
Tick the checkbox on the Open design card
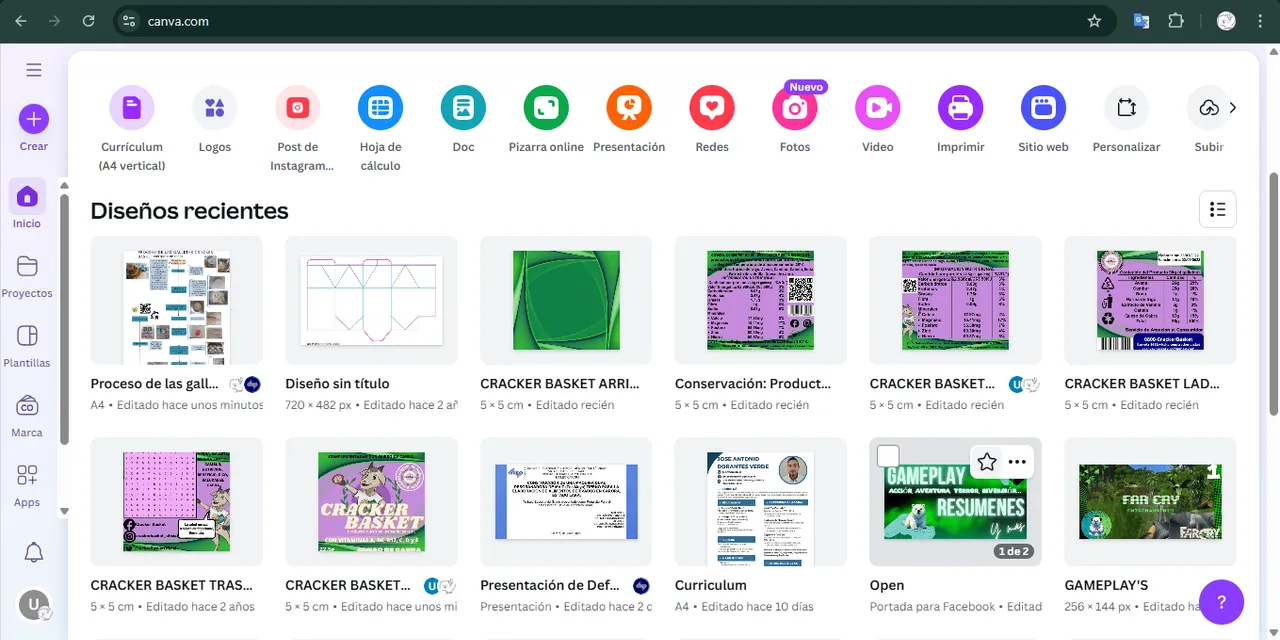888,457
